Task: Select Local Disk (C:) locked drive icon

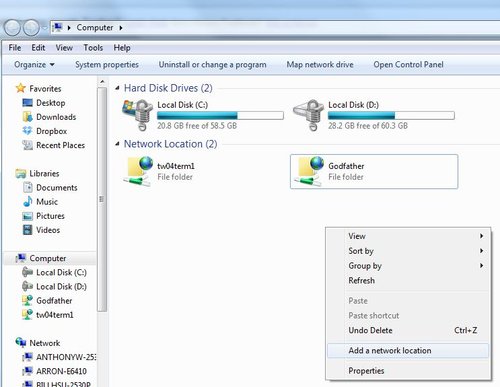Action: 138,115
